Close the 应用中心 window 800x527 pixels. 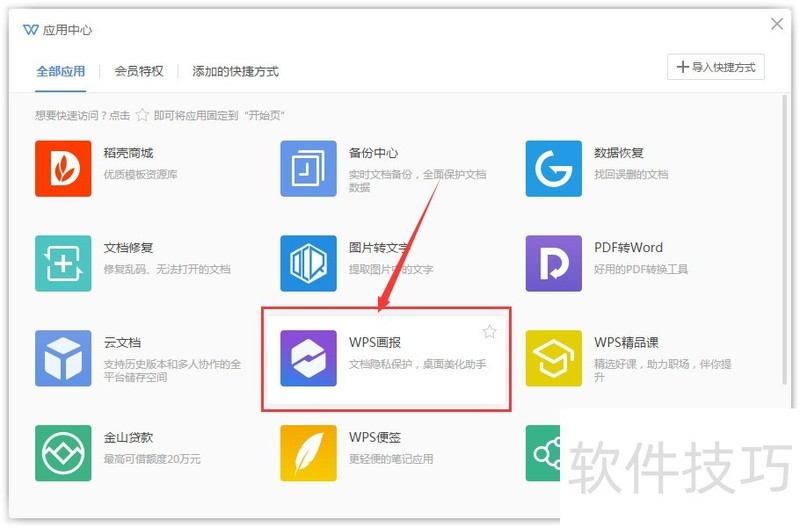coord(777,23)
